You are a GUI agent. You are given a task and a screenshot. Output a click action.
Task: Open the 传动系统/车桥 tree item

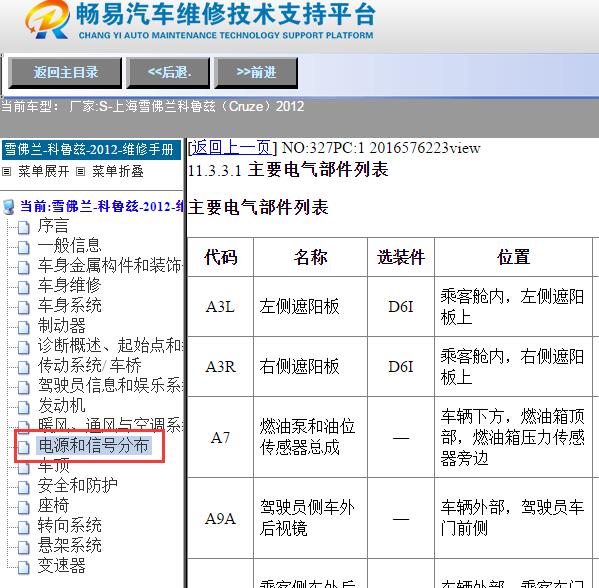89,365
